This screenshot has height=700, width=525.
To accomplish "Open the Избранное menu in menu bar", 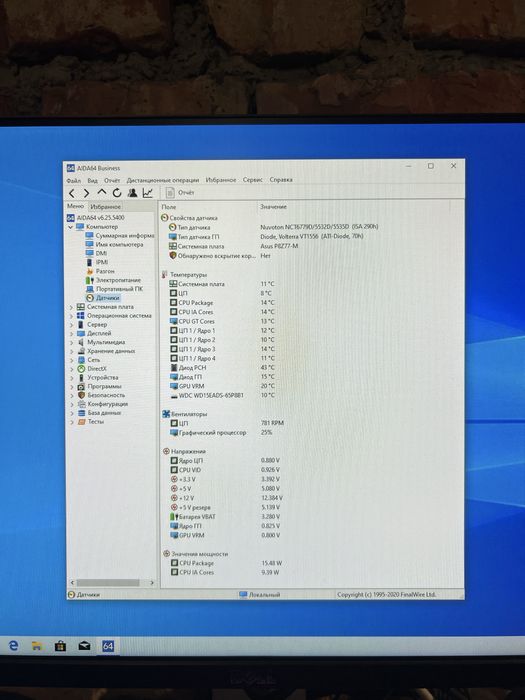I will (x=221, y=179).
